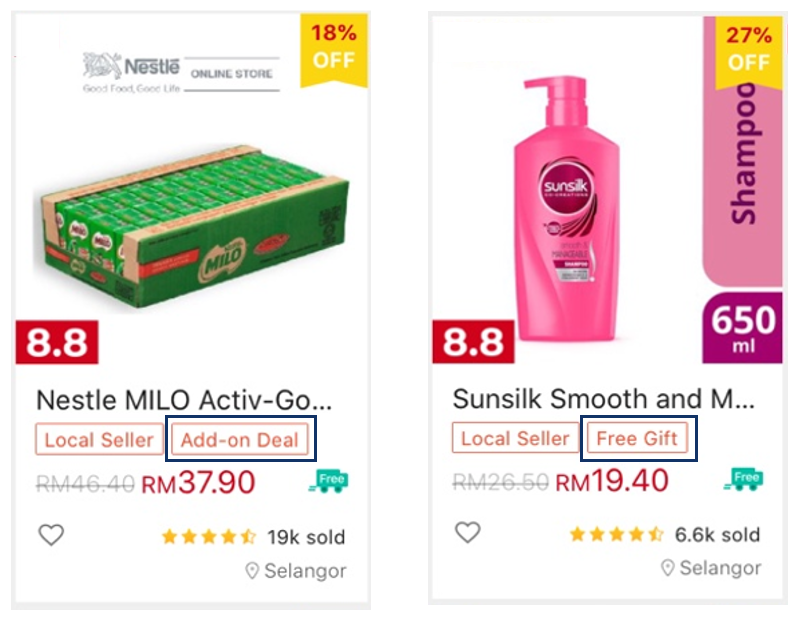
Task: Click the Local Seller tag under the Sunsilk title
Action: pyautogui.click(x=515, y=439)
